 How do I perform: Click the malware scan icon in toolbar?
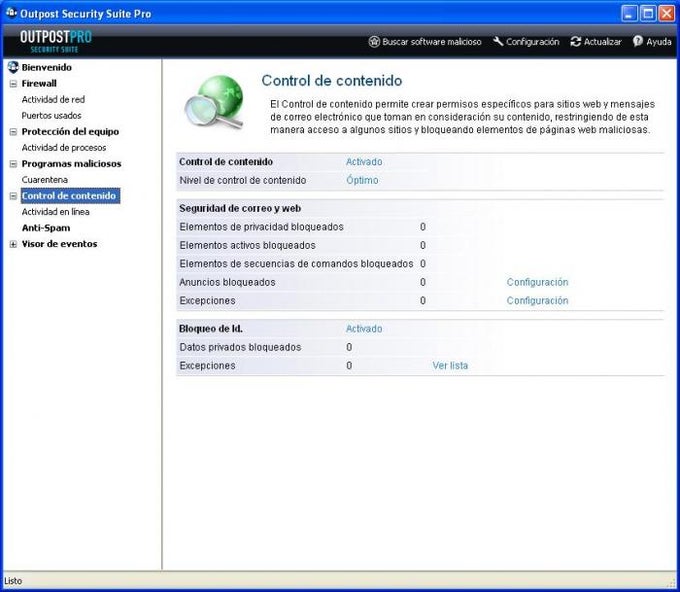click(374, 42)
